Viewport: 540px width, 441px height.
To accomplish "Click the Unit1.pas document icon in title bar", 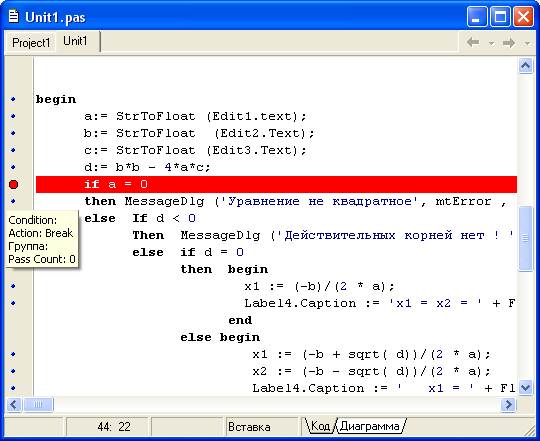I will click(14, 16).
